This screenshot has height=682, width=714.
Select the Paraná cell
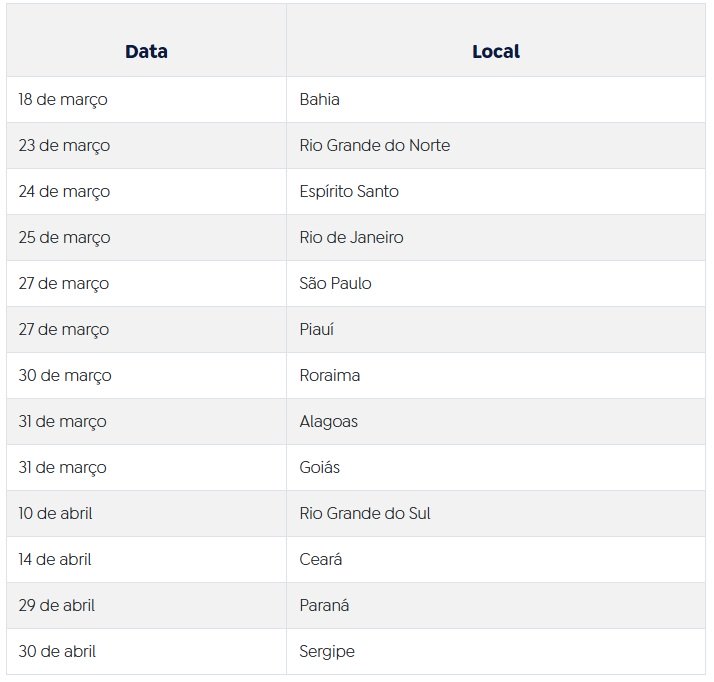click(x=324, y=606)
